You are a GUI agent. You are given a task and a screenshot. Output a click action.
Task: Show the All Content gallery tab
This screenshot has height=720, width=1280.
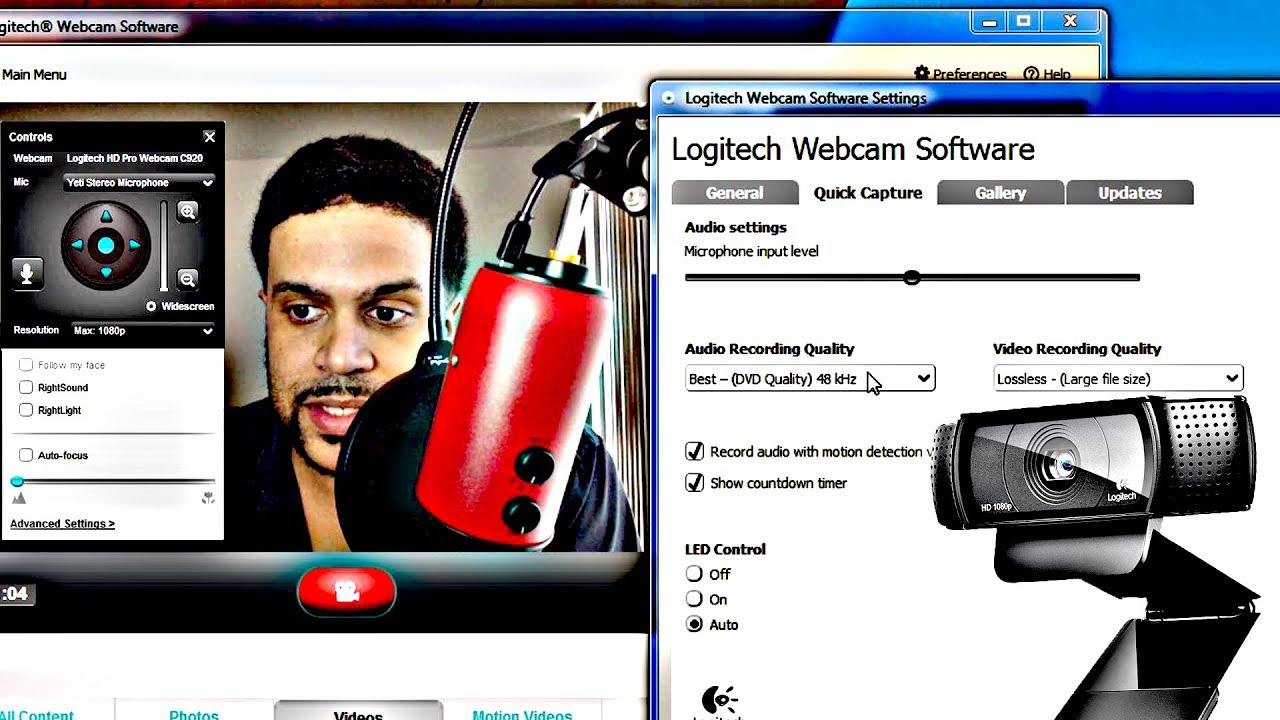coord(38,712)
